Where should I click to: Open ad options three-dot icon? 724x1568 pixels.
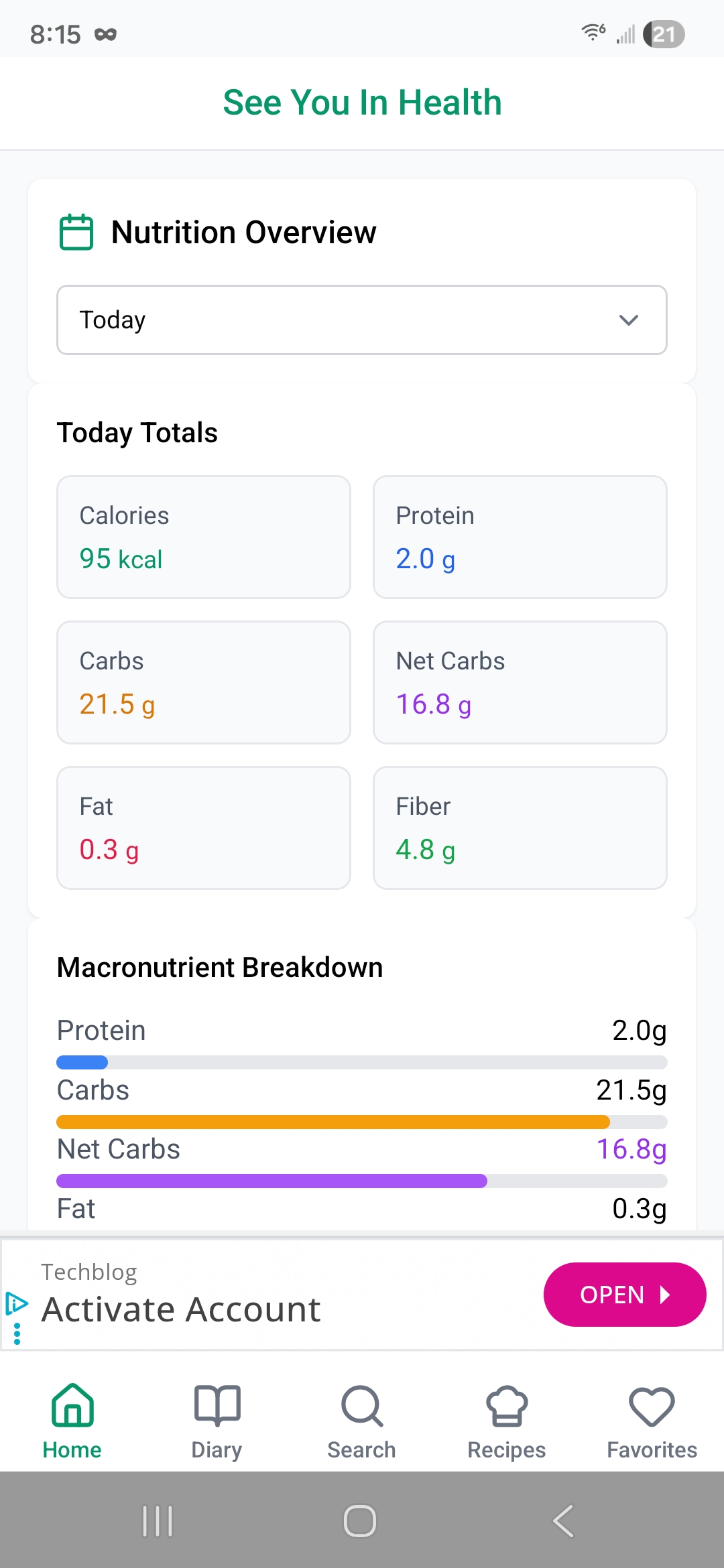[x=17, y=1333]
